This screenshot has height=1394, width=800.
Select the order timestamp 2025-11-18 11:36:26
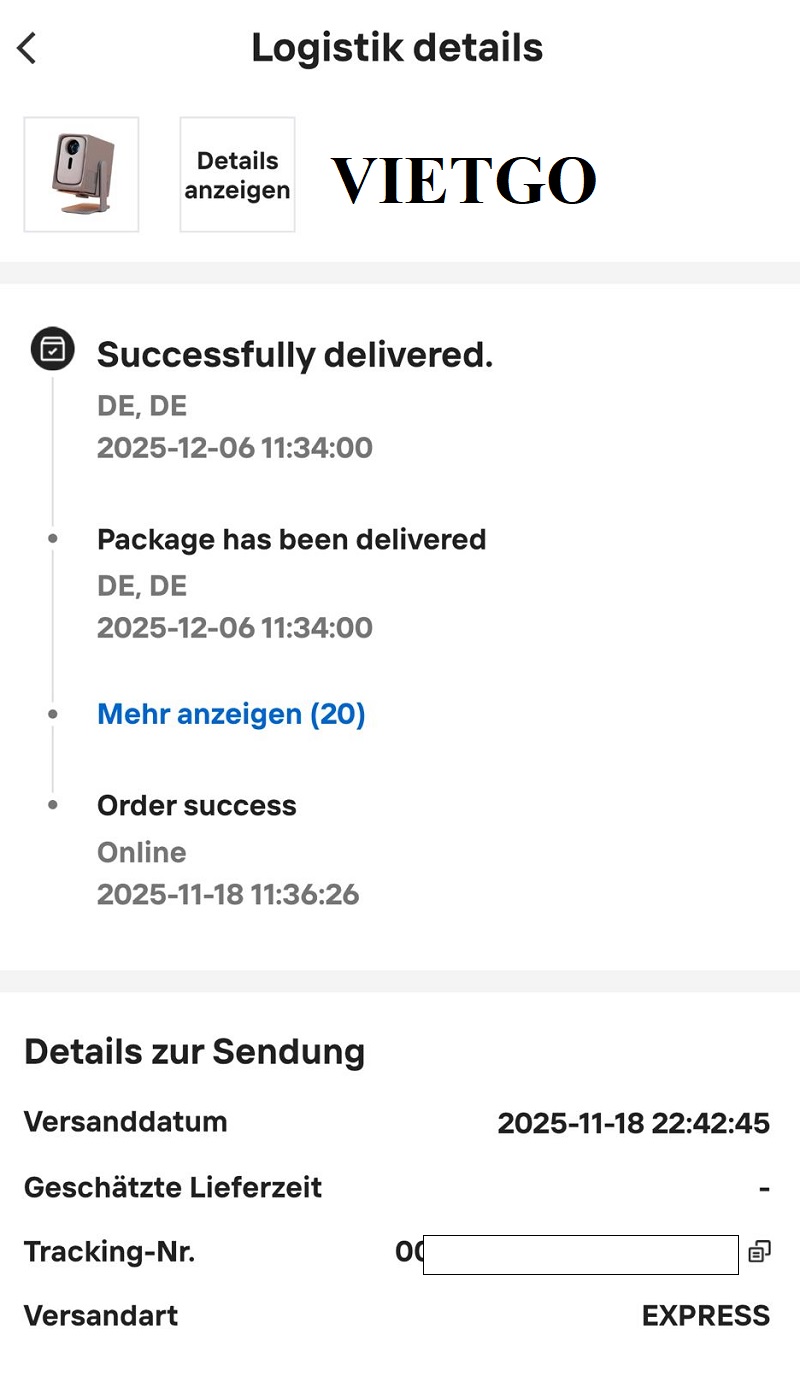click(228, 894)
